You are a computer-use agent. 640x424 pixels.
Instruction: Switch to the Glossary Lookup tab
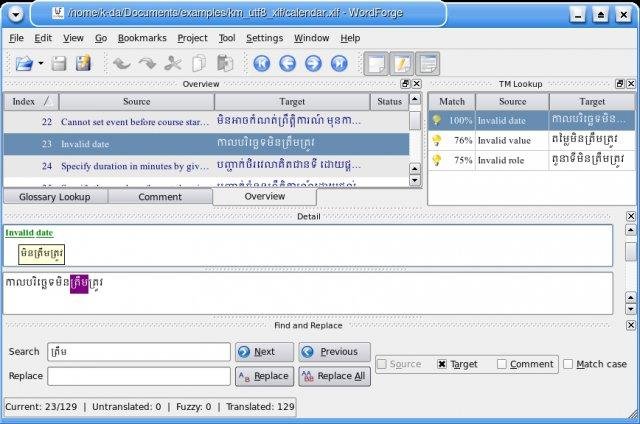coord(55,197)
